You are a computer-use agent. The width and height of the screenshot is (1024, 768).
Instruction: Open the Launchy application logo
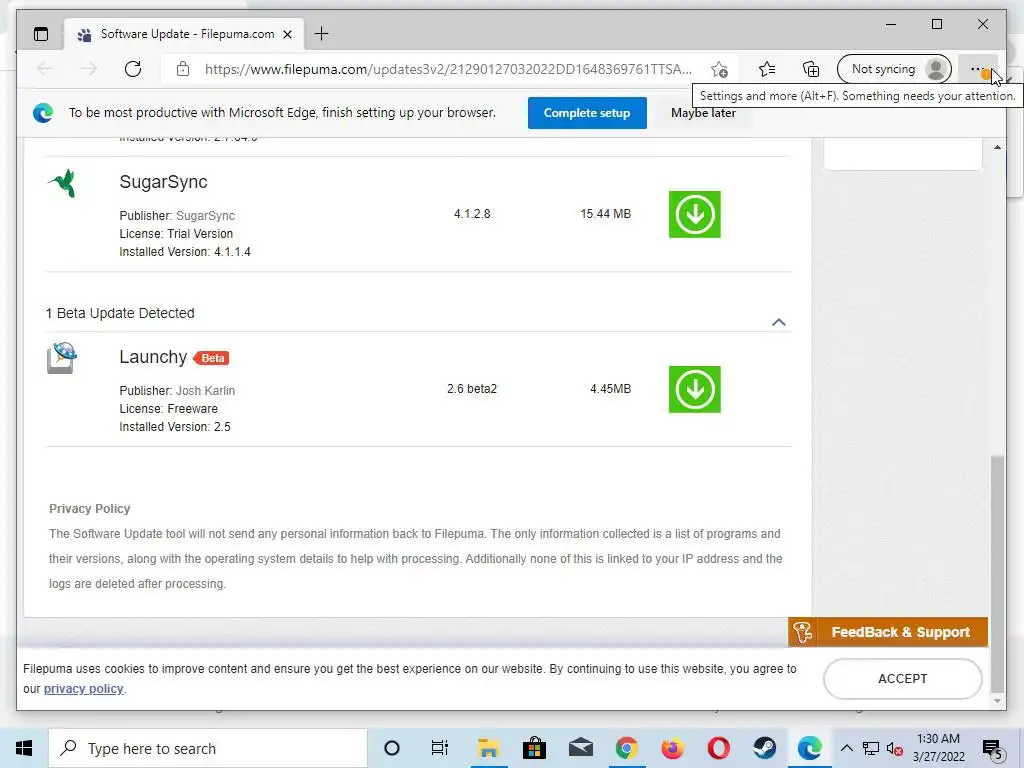[x=62, y=358]
